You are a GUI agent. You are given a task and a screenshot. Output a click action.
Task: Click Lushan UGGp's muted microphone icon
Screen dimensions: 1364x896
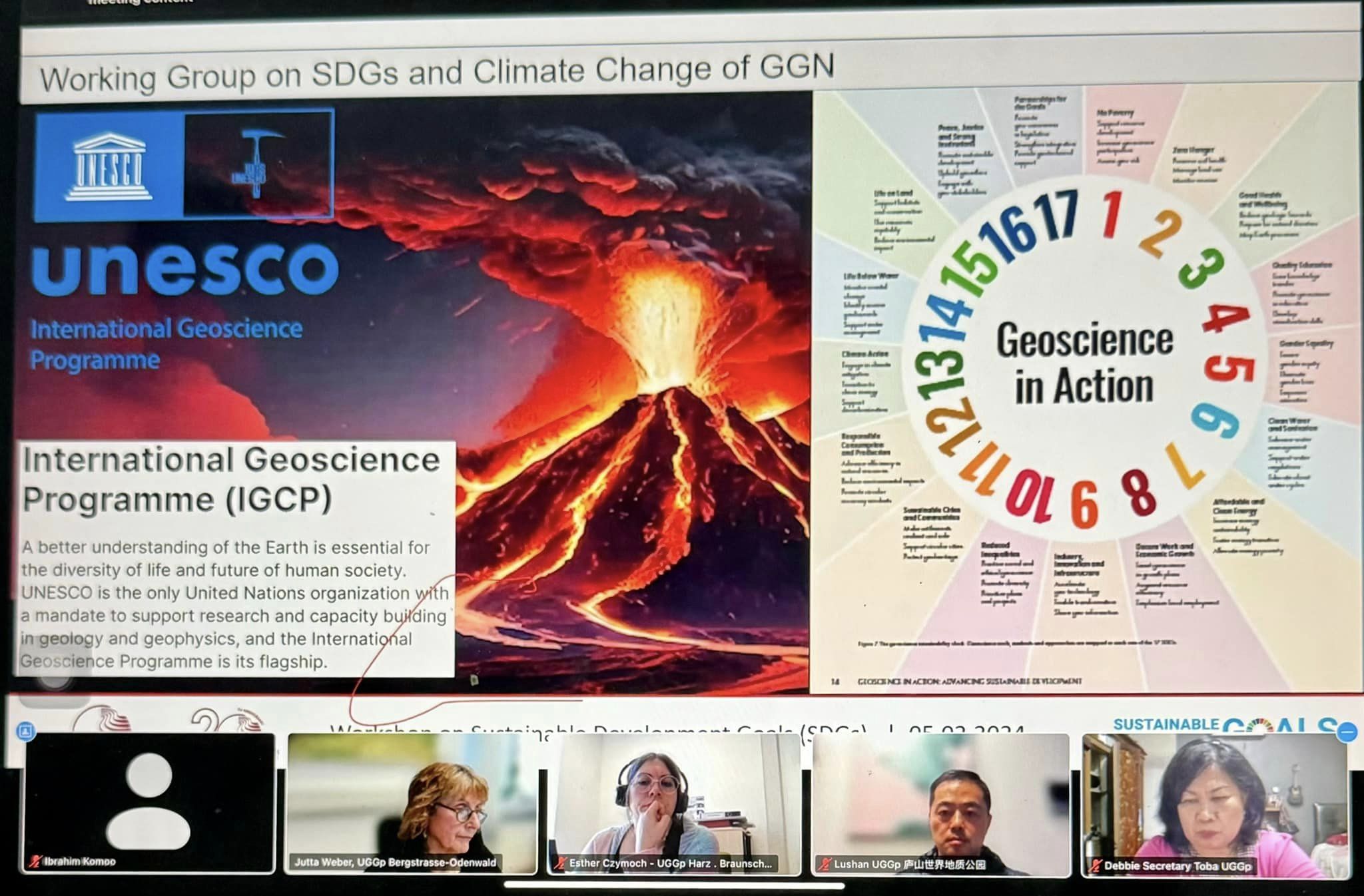click(825, 864)
